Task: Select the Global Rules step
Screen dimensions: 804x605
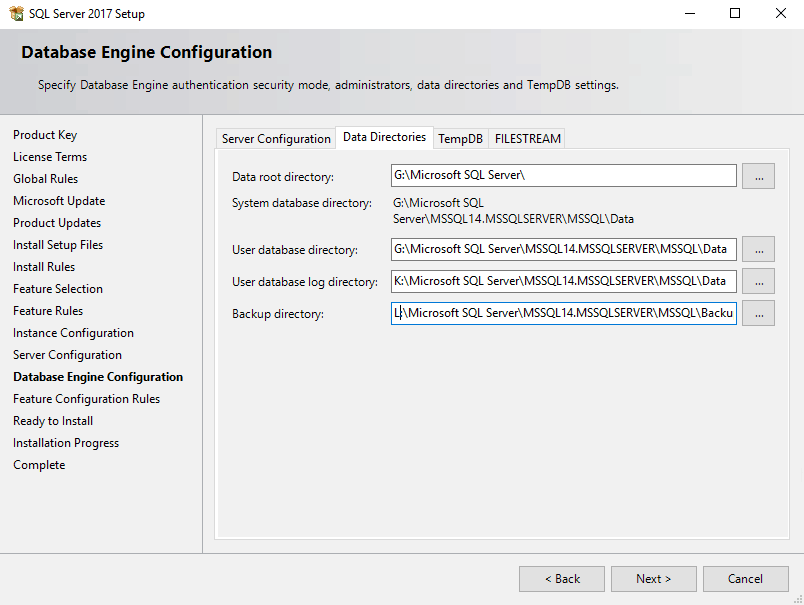Action: click(46, 179)
